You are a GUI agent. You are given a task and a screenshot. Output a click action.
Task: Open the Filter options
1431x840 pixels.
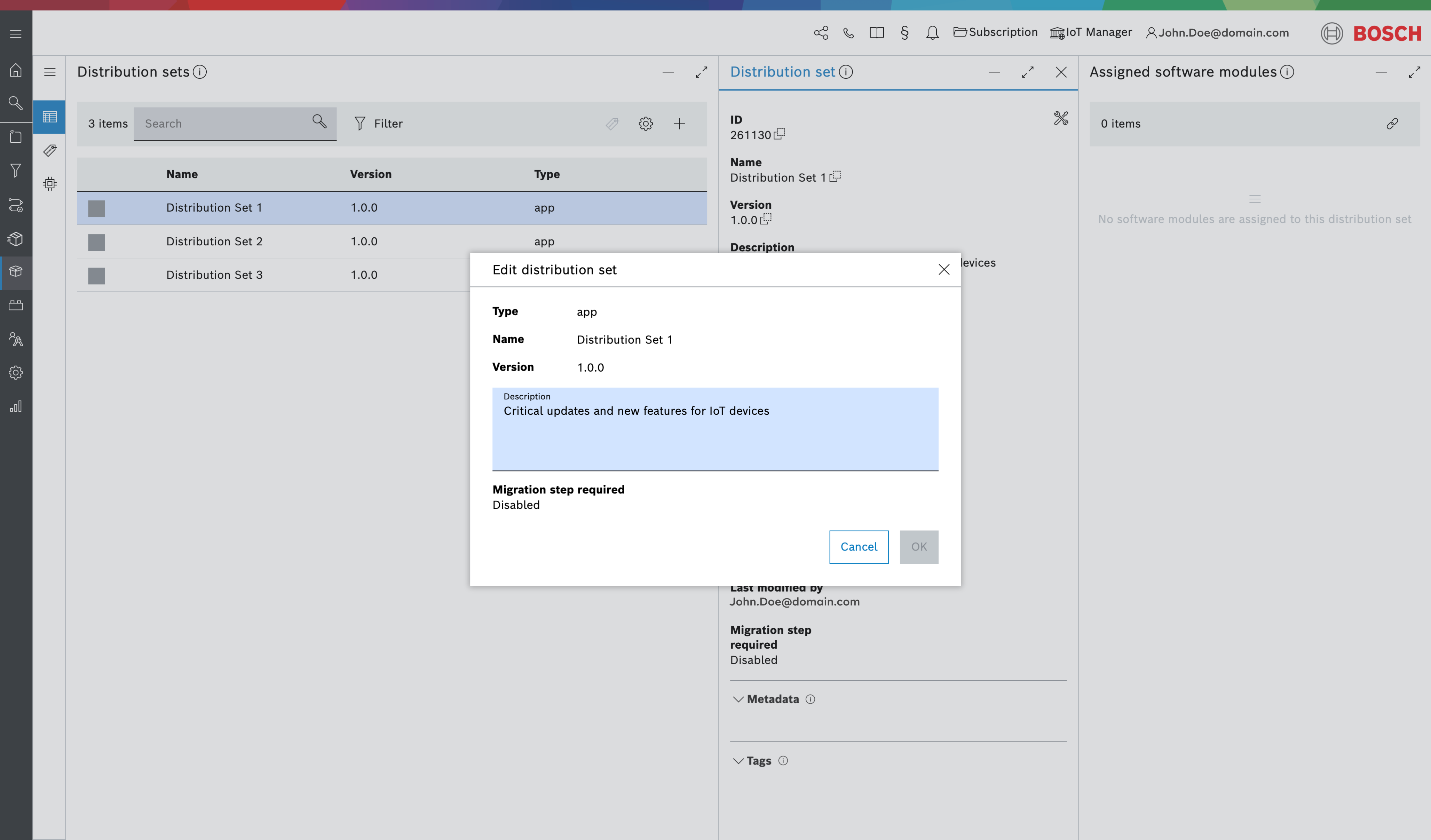pos(378,124)
